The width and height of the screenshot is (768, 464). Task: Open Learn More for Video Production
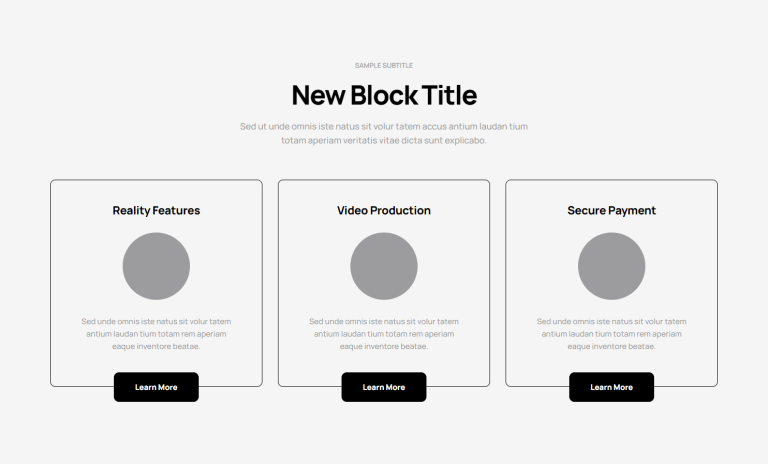tap(384, 387)
